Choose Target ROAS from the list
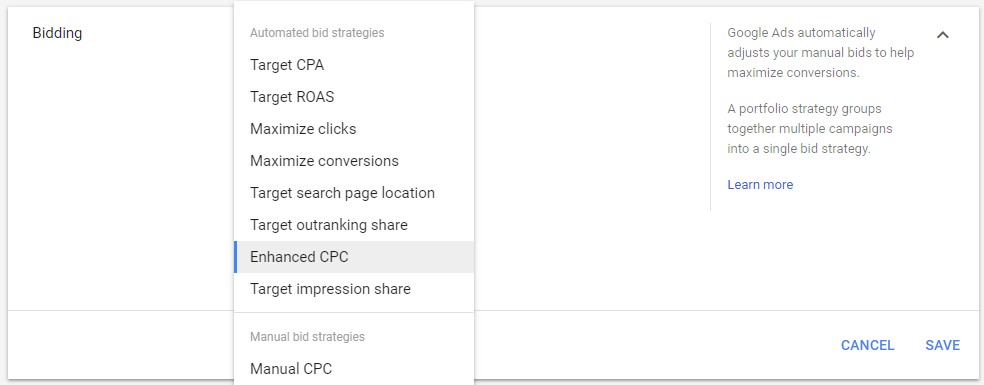 [354, 97]
